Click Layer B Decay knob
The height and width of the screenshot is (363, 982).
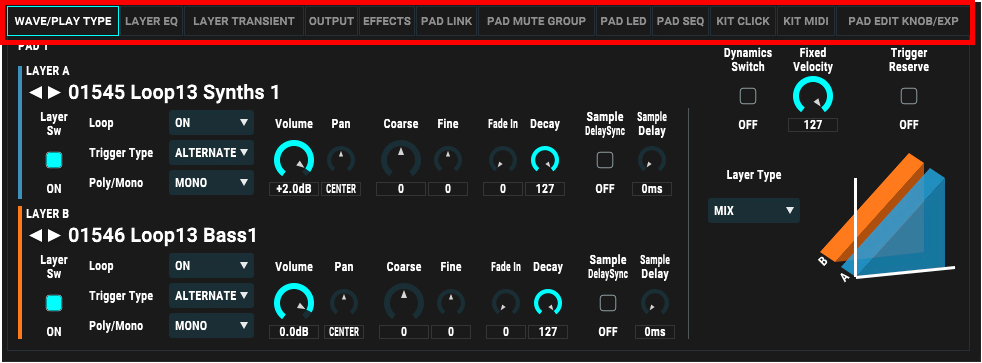(x=548, y=304)
